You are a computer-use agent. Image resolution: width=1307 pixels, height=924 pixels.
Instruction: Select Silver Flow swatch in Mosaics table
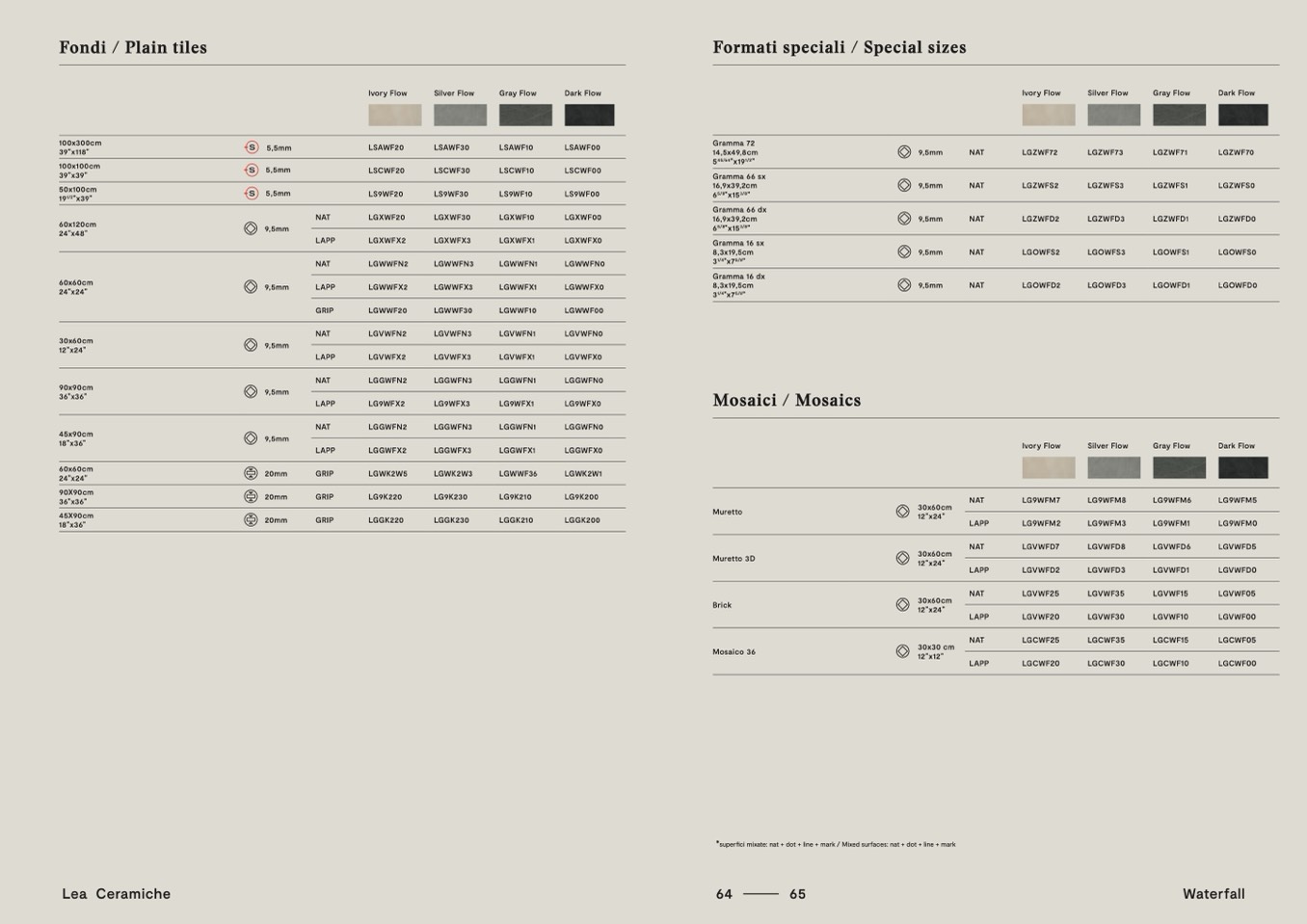coord(1113,467)
